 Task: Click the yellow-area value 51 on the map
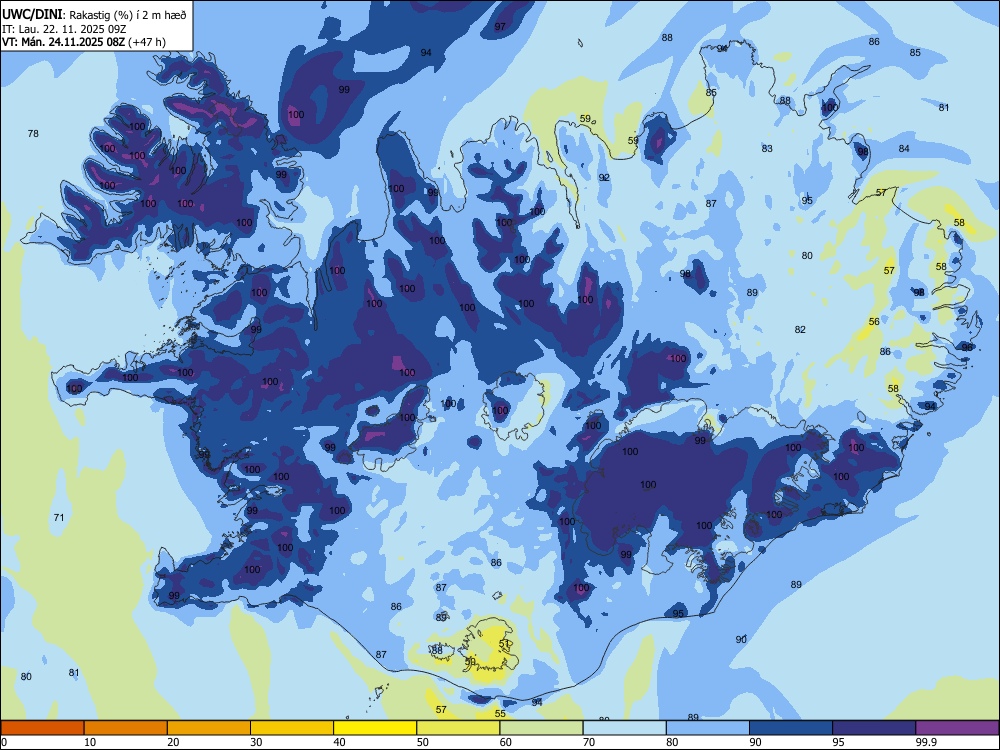click(x=504, y=643)
